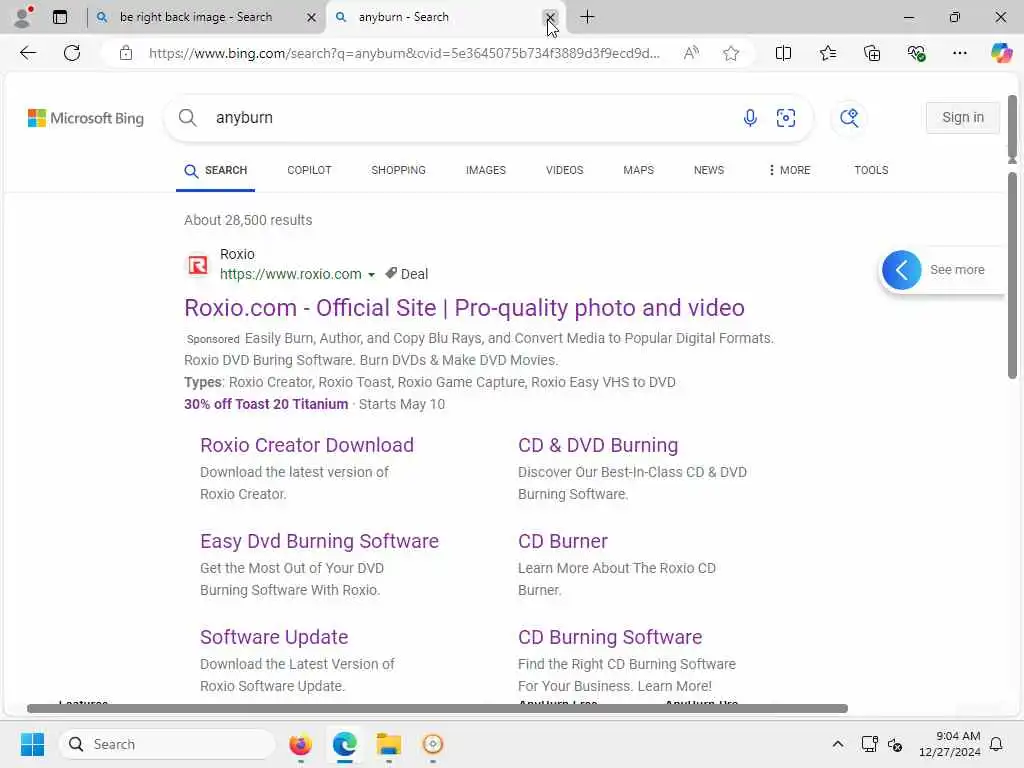
Task: Switch to the SHOPPING tab
Action: [398, 170]
